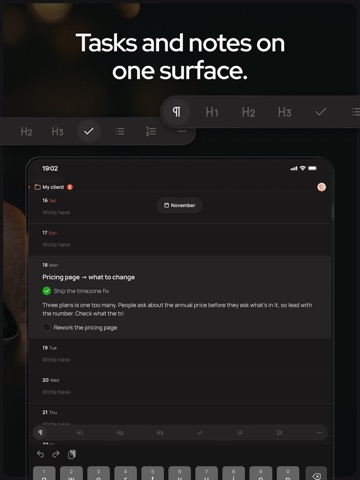
Task: Uncheck the 'Ship the timezone fix' task
Action: [47, 291]
